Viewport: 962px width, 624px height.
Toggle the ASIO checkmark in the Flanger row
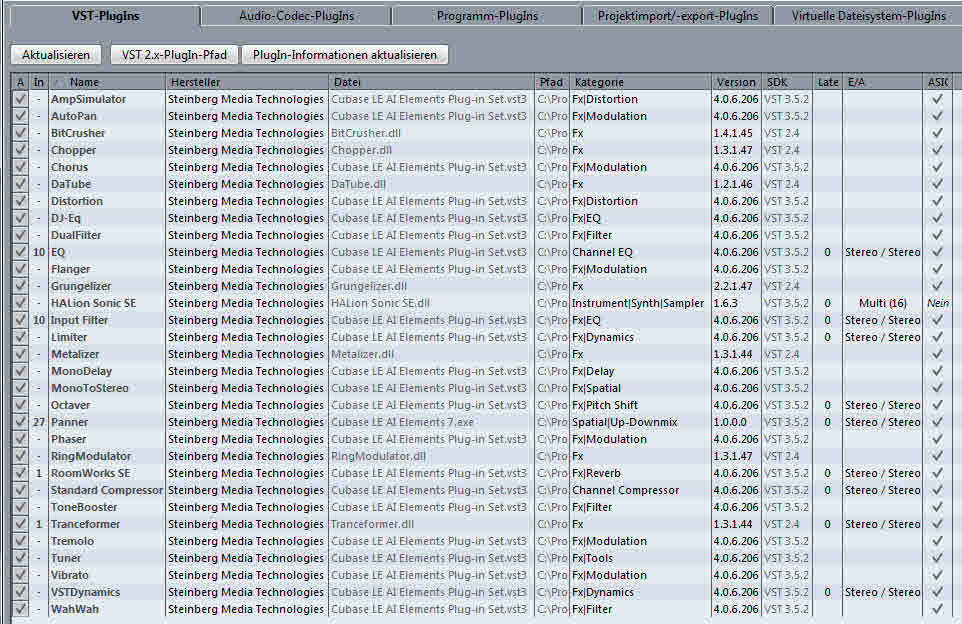(x=937, y=269)
